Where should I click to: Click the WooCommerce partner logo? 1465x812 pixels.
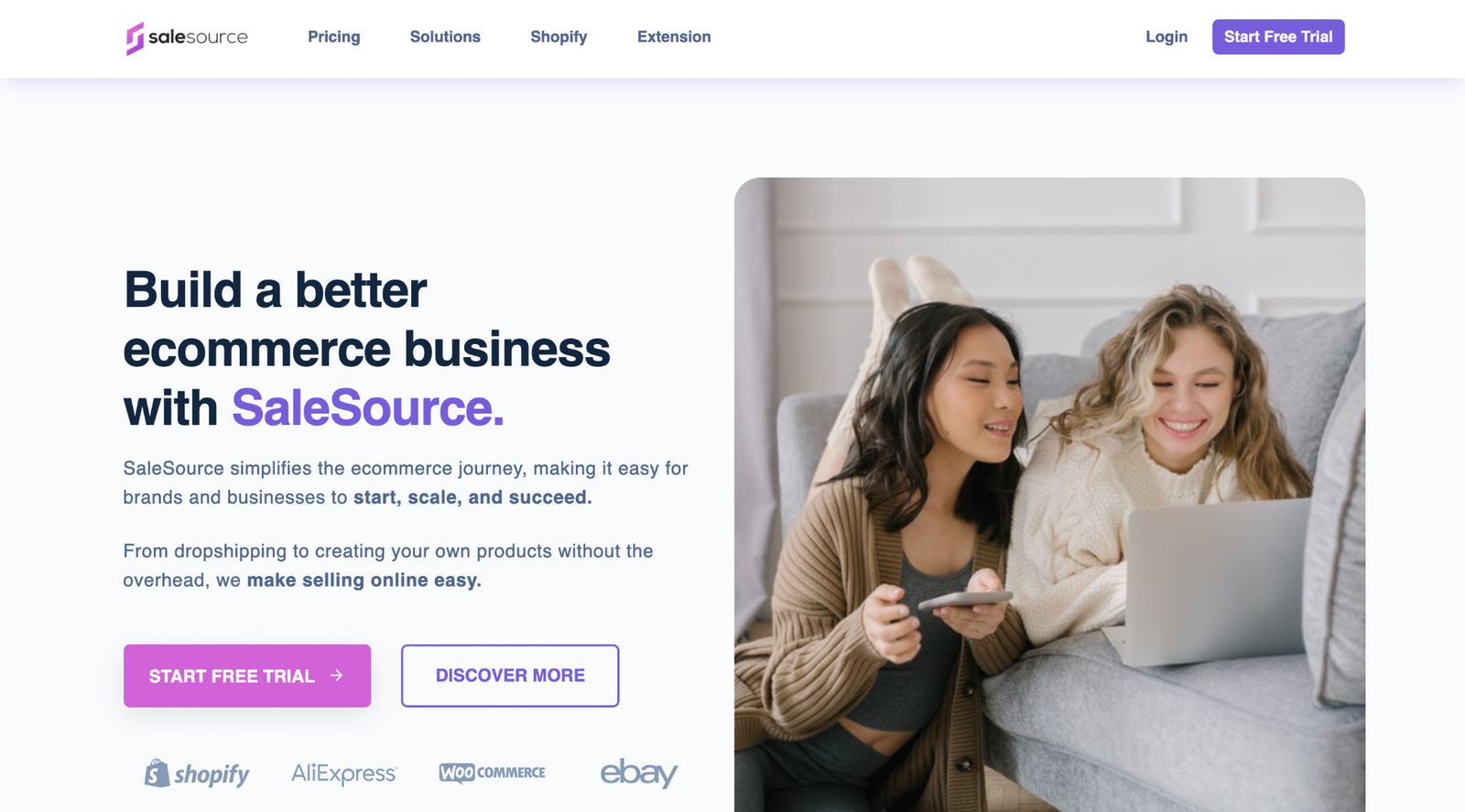coord(492,773)
